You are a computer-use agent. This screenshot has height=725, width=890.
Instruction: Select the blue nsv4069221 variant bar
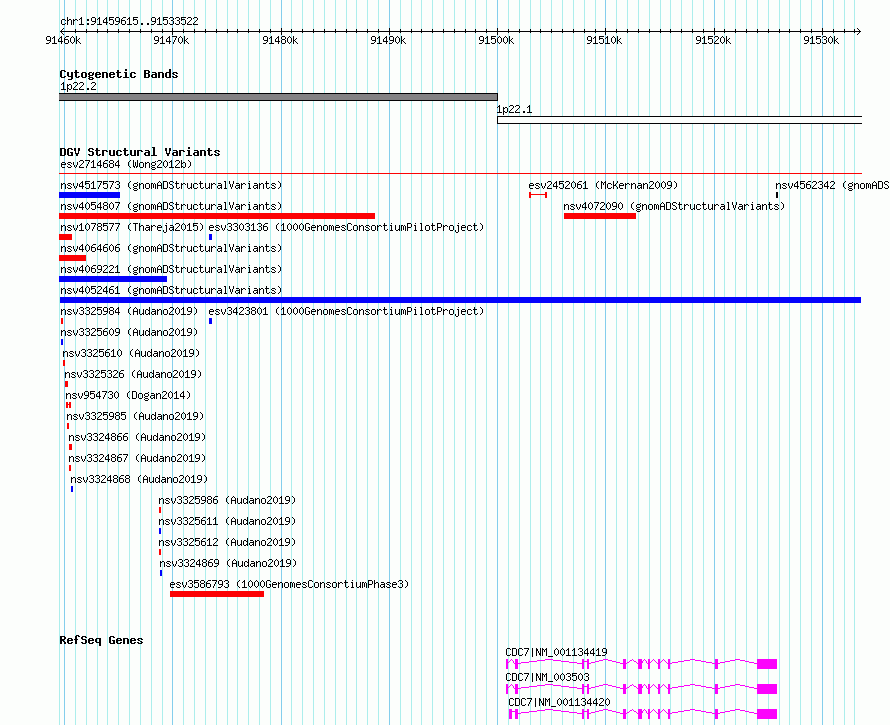coord(113,279)
